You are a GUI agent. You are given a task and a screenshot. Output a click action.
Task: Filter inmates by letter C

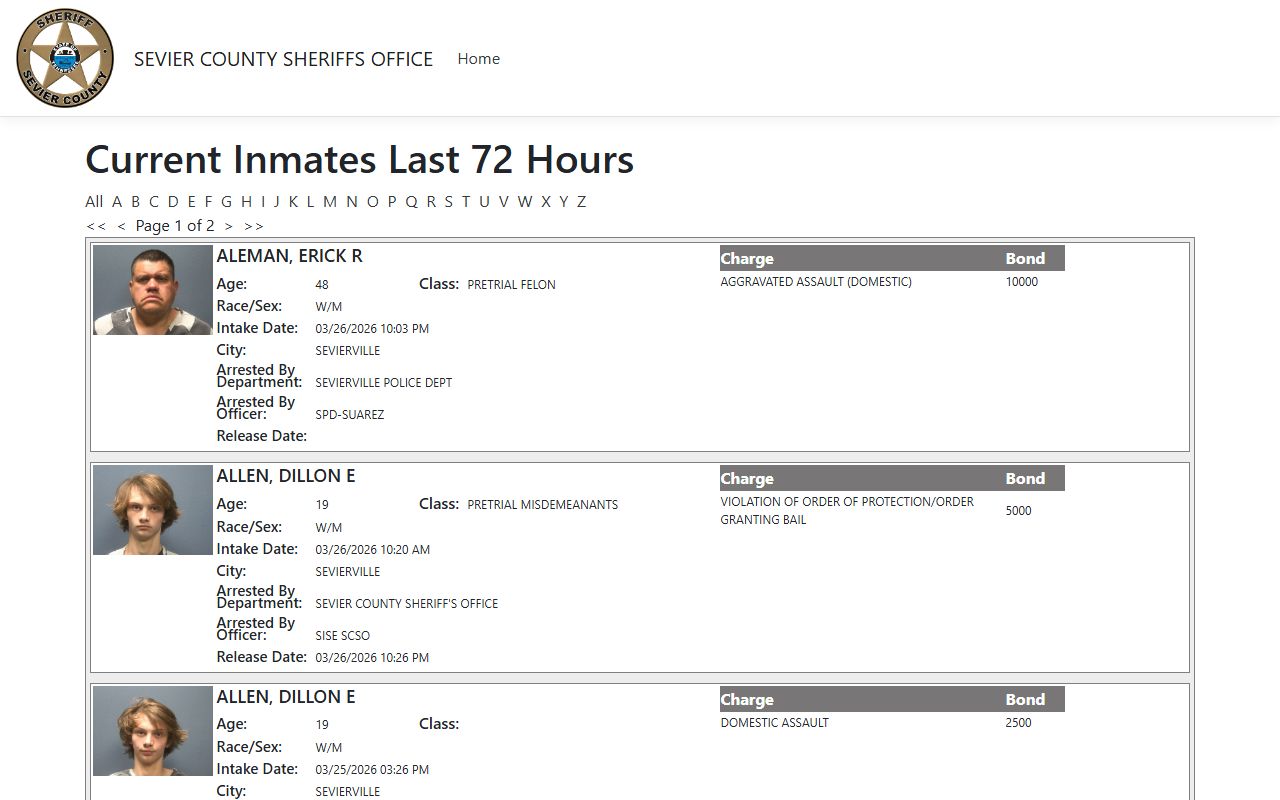(x=154, y=201)
